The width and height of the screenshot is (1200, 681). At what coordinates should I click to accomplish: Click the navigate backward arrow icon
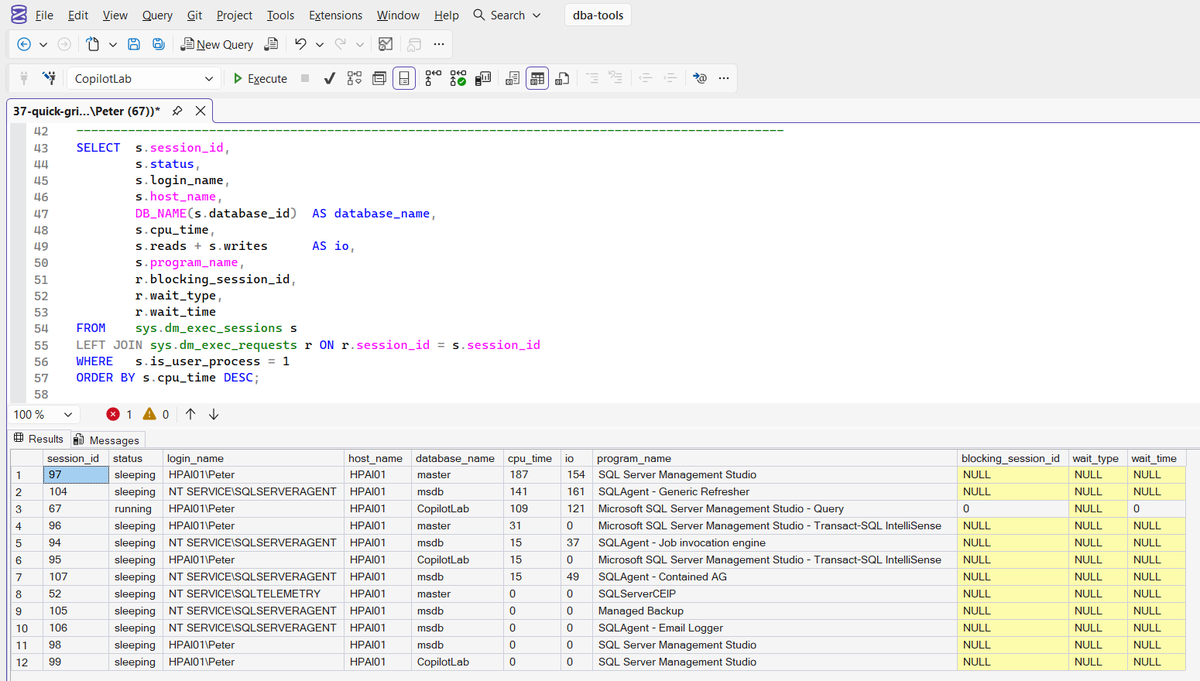pos(24,44)
